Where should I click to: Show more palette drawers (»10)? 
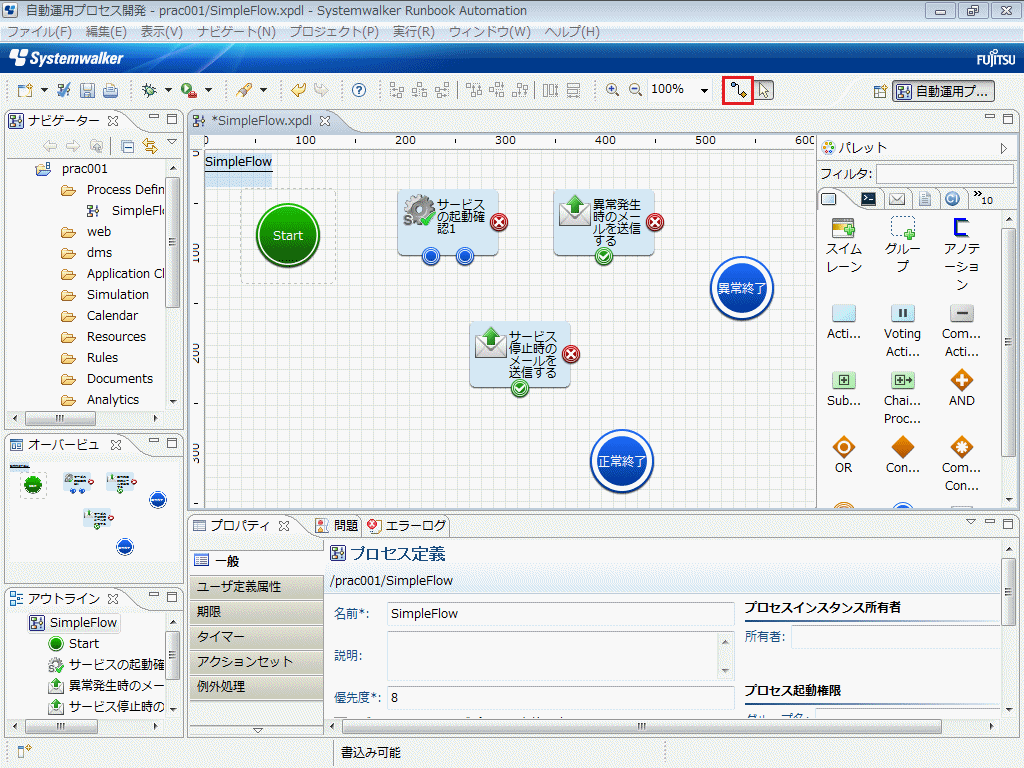coord(983,198)
